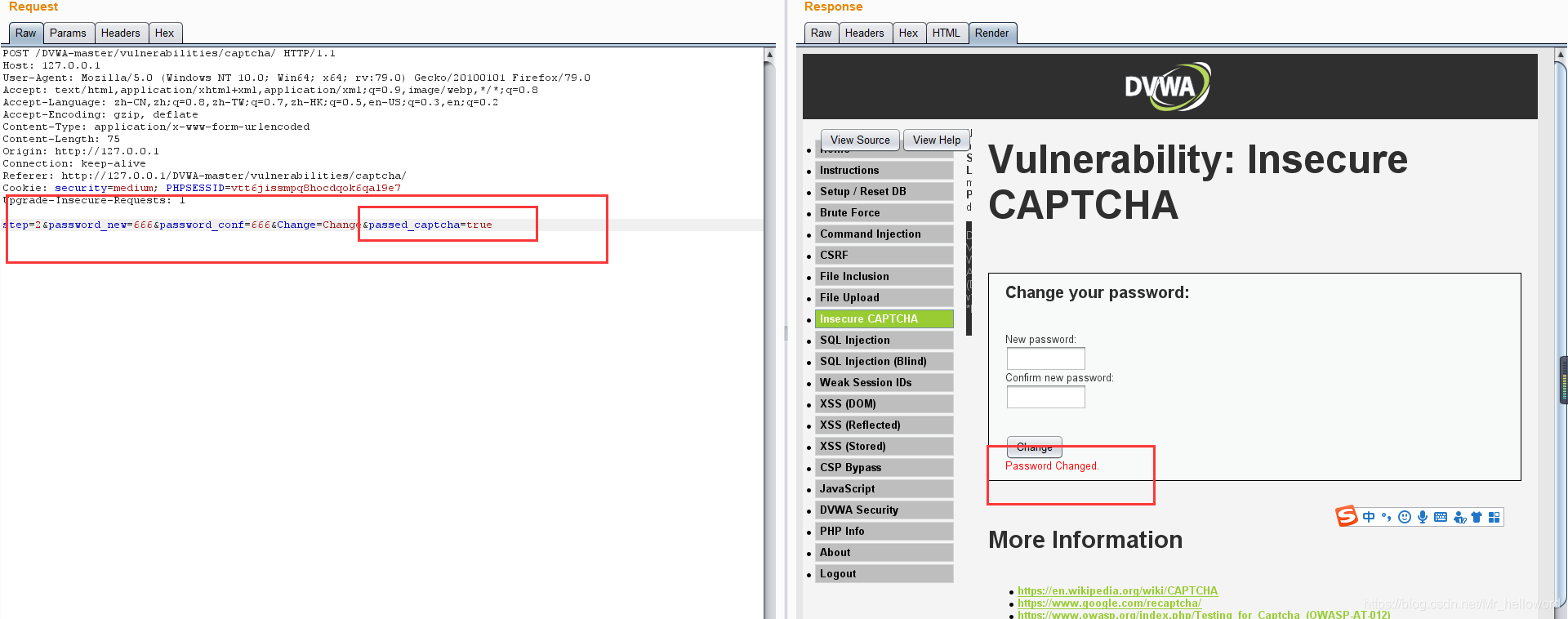1568x619 pixels.
Task: Open the soft keyboard icon in IME bar
Action: pyautogui.click(x=1441, y=517)
